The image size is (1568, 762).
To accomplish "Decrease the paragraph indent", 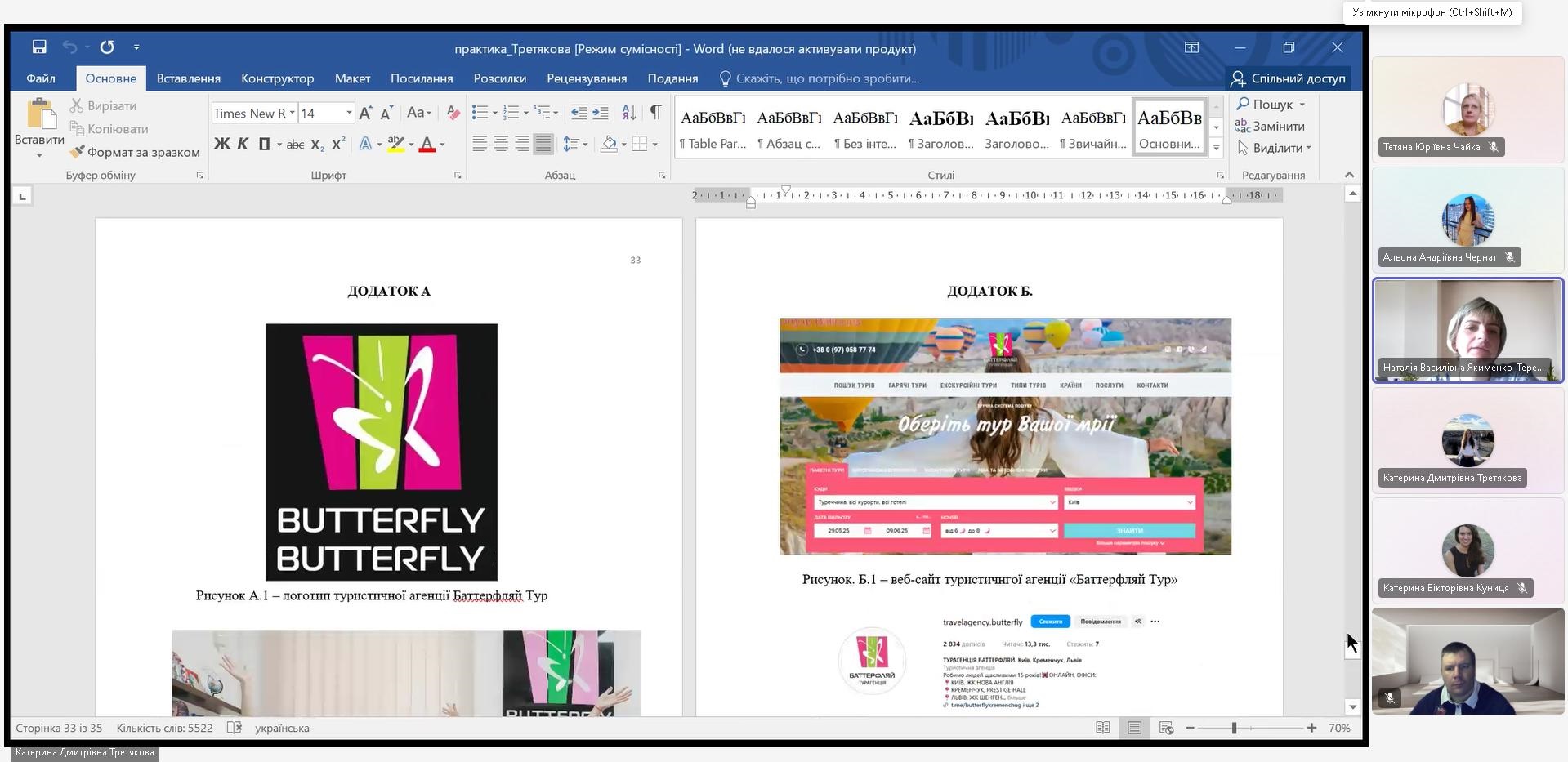I will pos(579,113).
